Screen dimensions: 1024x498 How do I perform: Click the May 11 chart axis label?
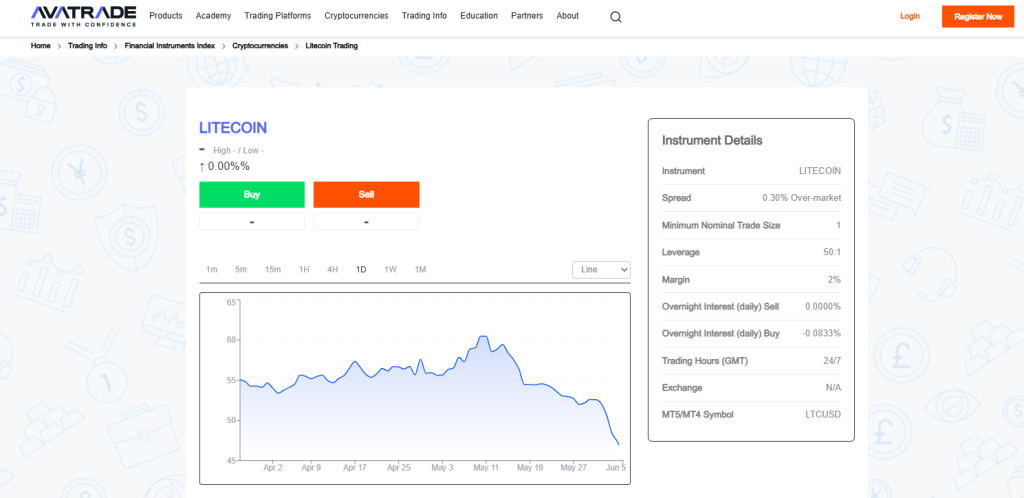(486, 468)
